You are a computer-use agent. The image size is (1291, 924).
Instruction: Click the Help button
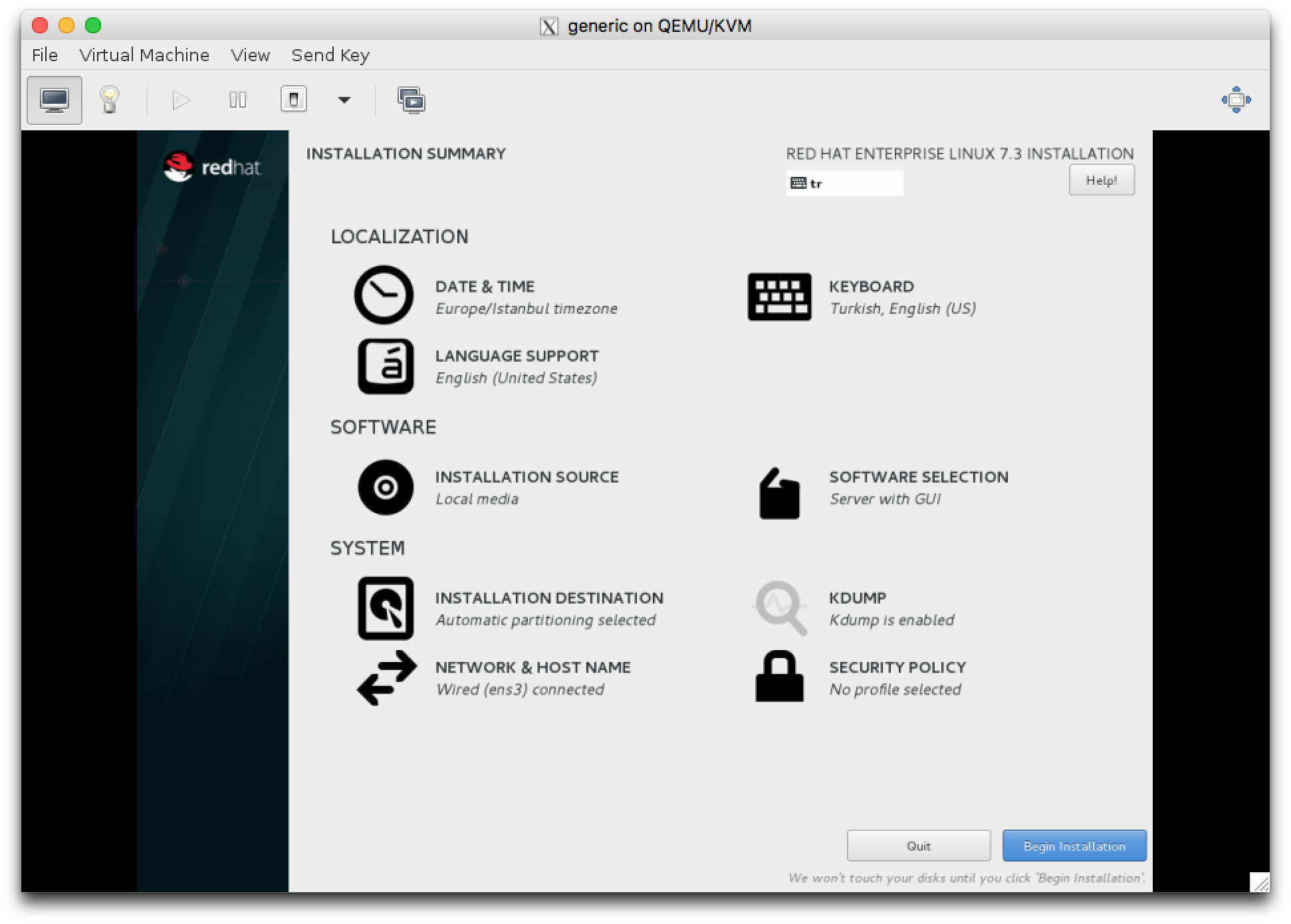coord(1101,181)
